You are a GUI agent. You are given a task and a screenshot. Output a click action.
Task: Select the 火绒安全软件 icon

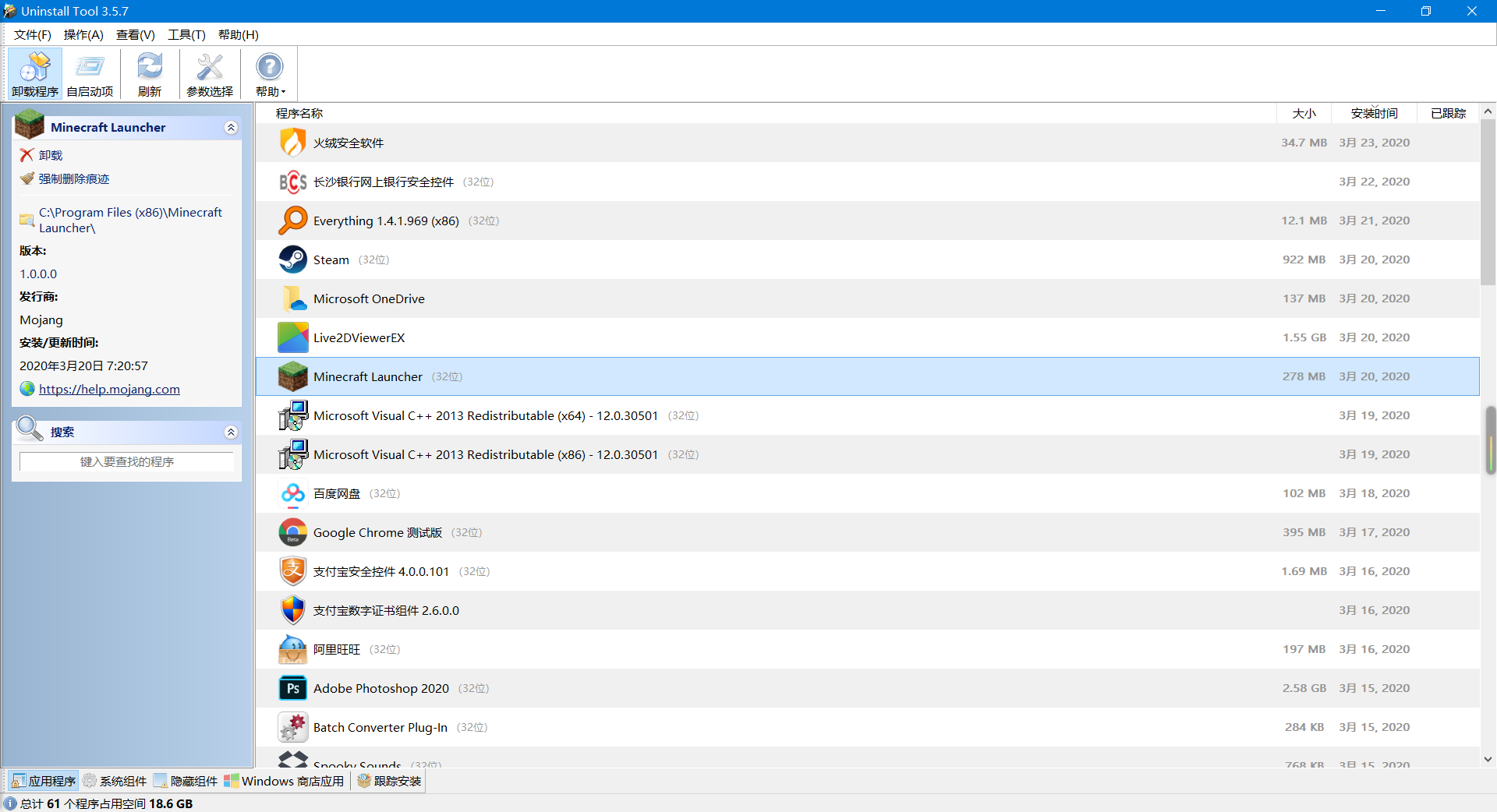pos(293,143)
